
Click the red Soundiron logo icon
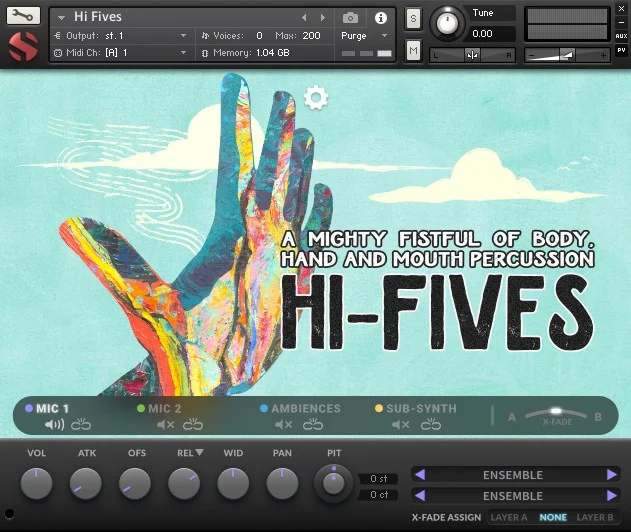[23, 47]
